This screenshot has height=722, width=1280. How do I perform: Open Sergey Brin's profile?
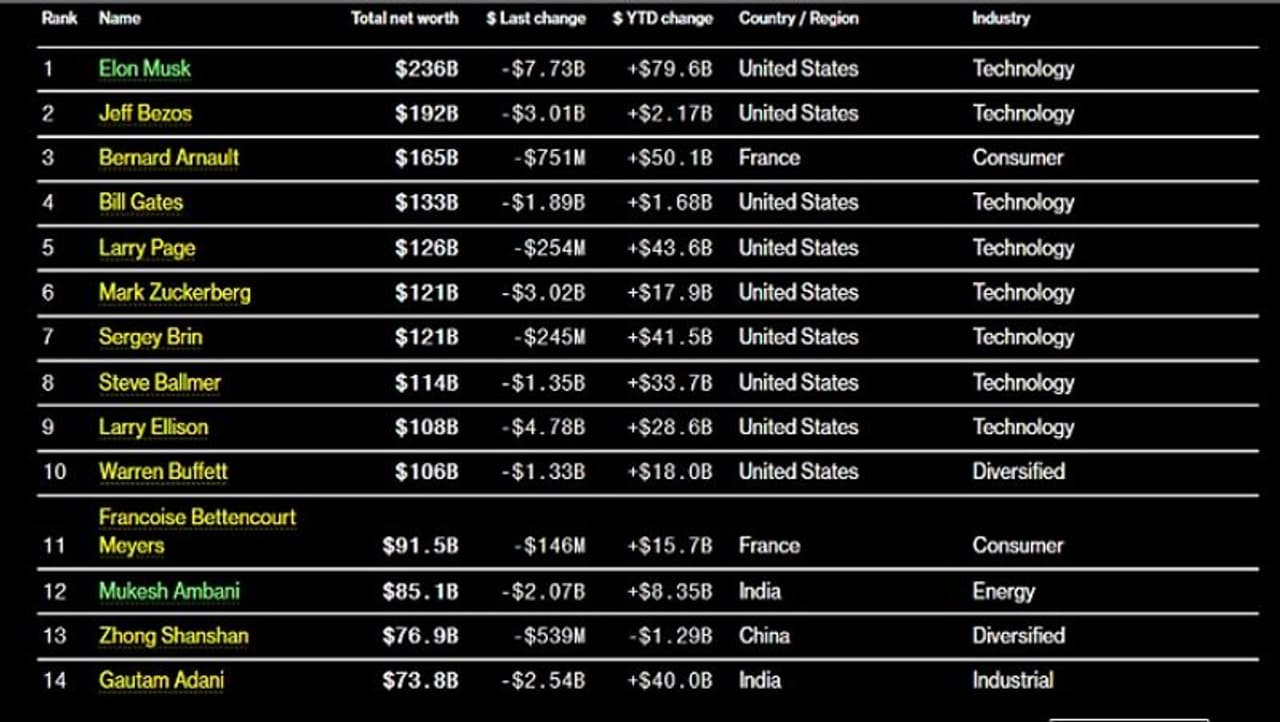(150, 337)
